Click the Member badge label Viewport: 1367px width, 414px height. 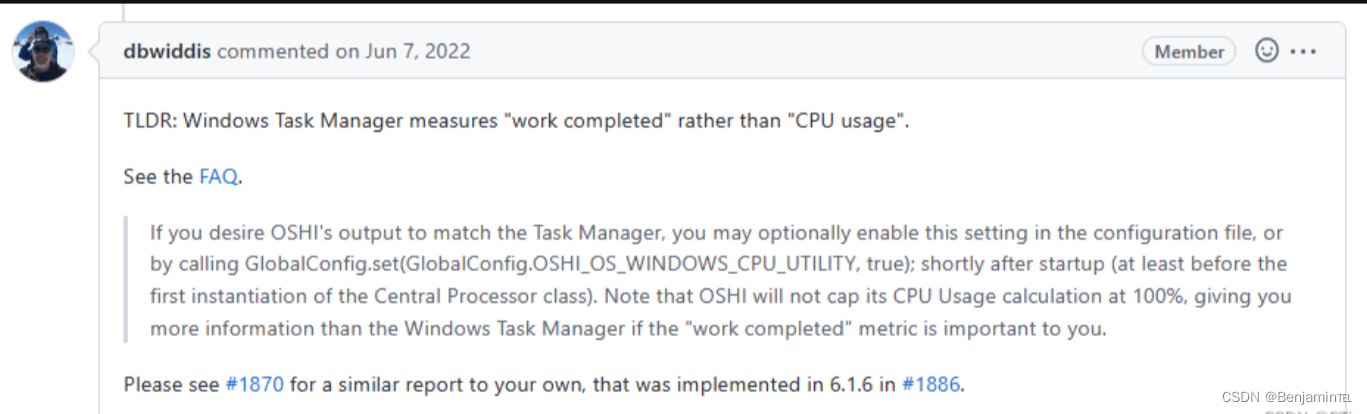click(1189, 51)
